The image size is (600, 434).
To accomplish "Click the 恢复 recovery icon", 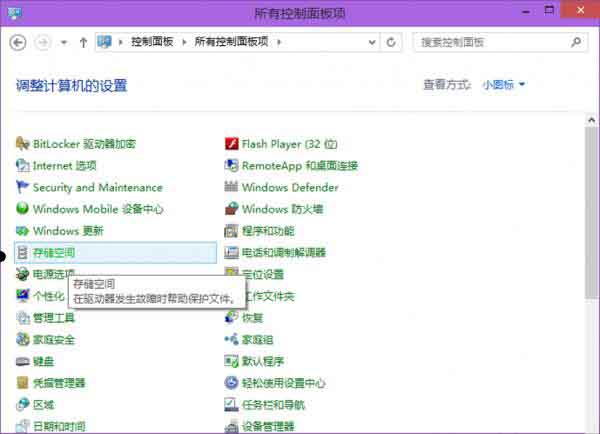I will click(232, 318).
